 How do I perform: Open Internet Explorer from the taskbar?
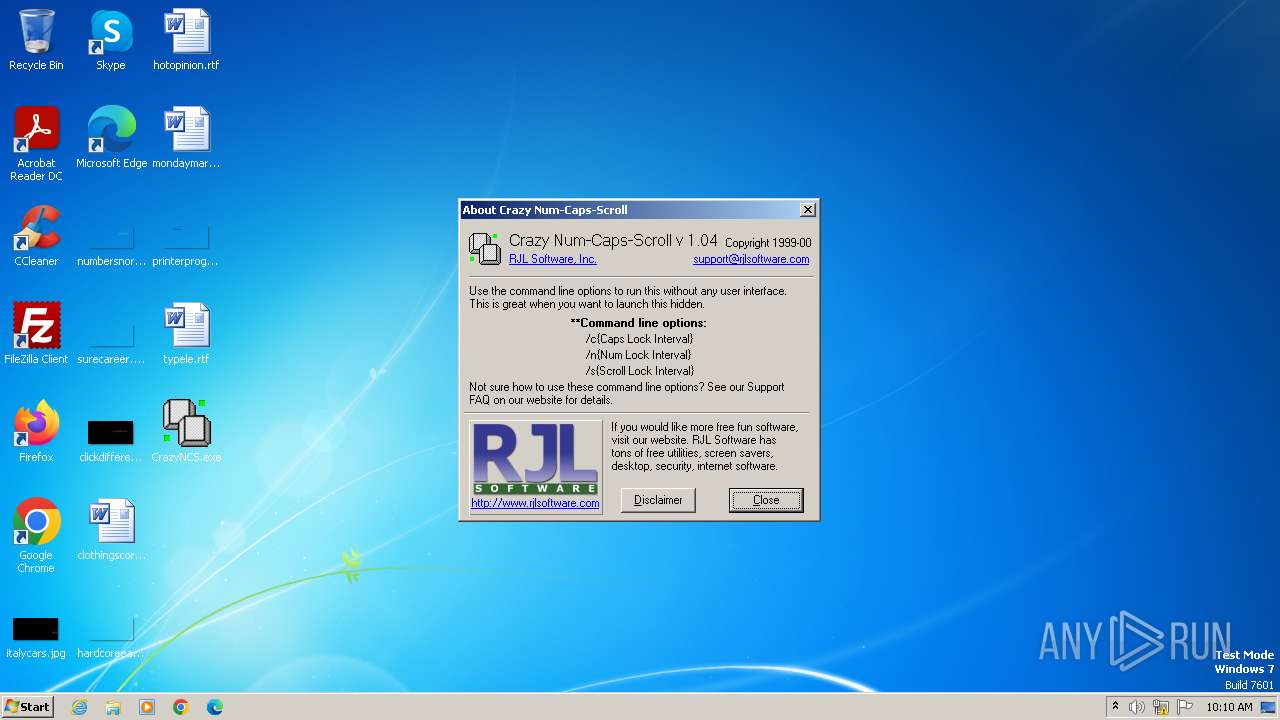coord(79,707)
